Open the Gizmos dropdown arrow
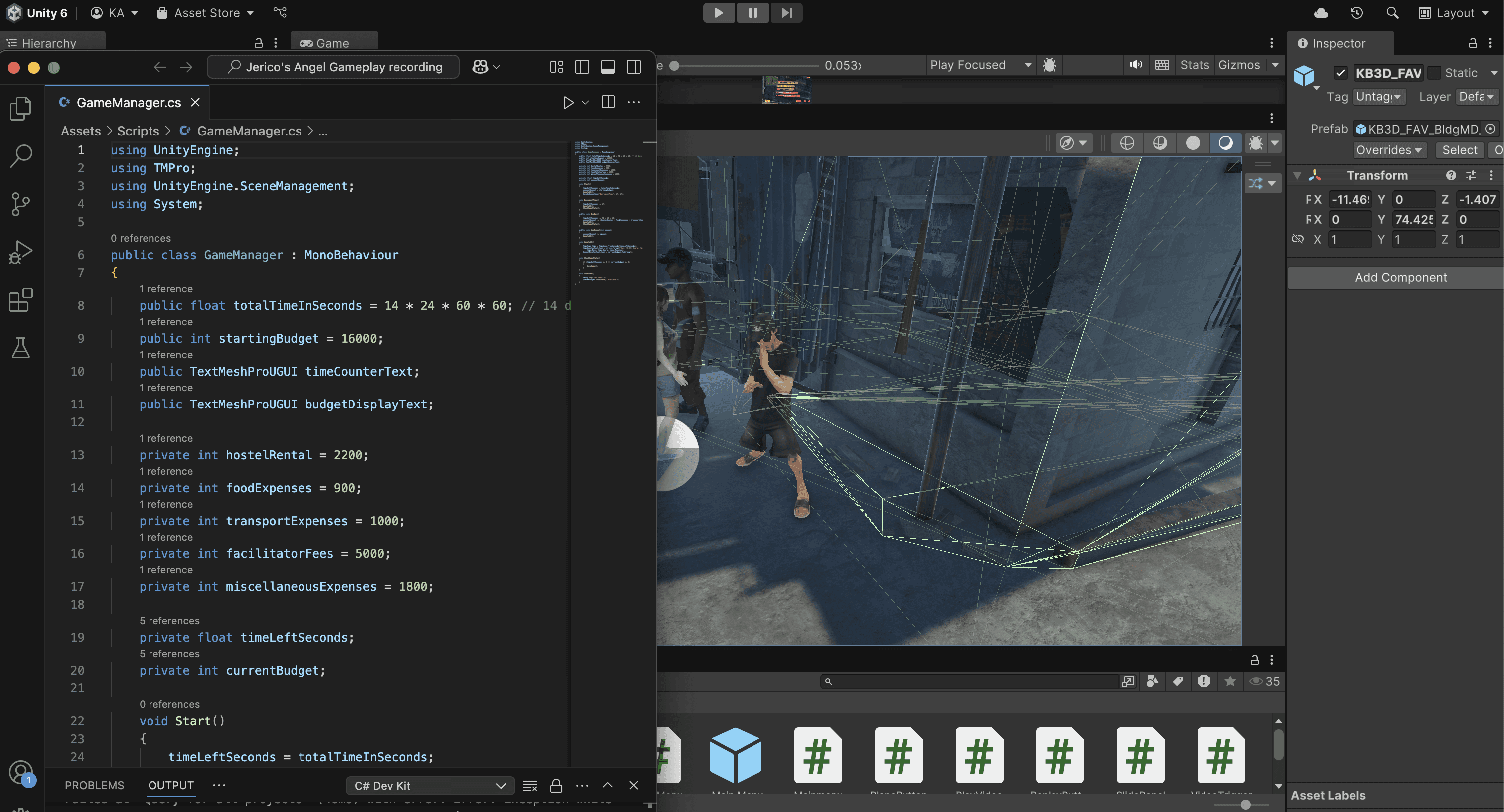Image resolution: width=1504 pixels, height=812 pixels. click(x=1275, y=65)
